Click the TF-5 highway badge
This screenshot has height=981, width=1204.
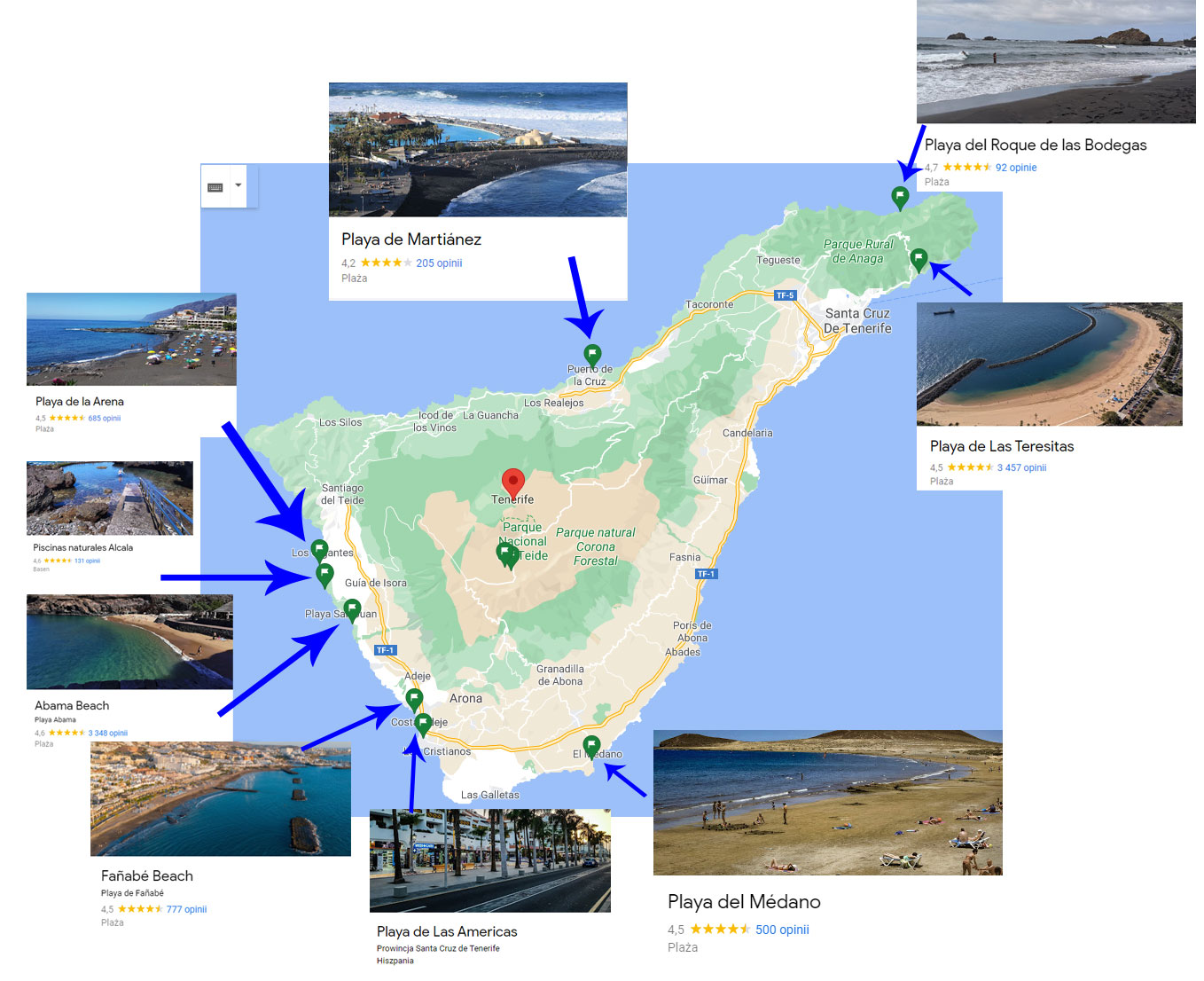pyautogui.click(x=786, y=295)
